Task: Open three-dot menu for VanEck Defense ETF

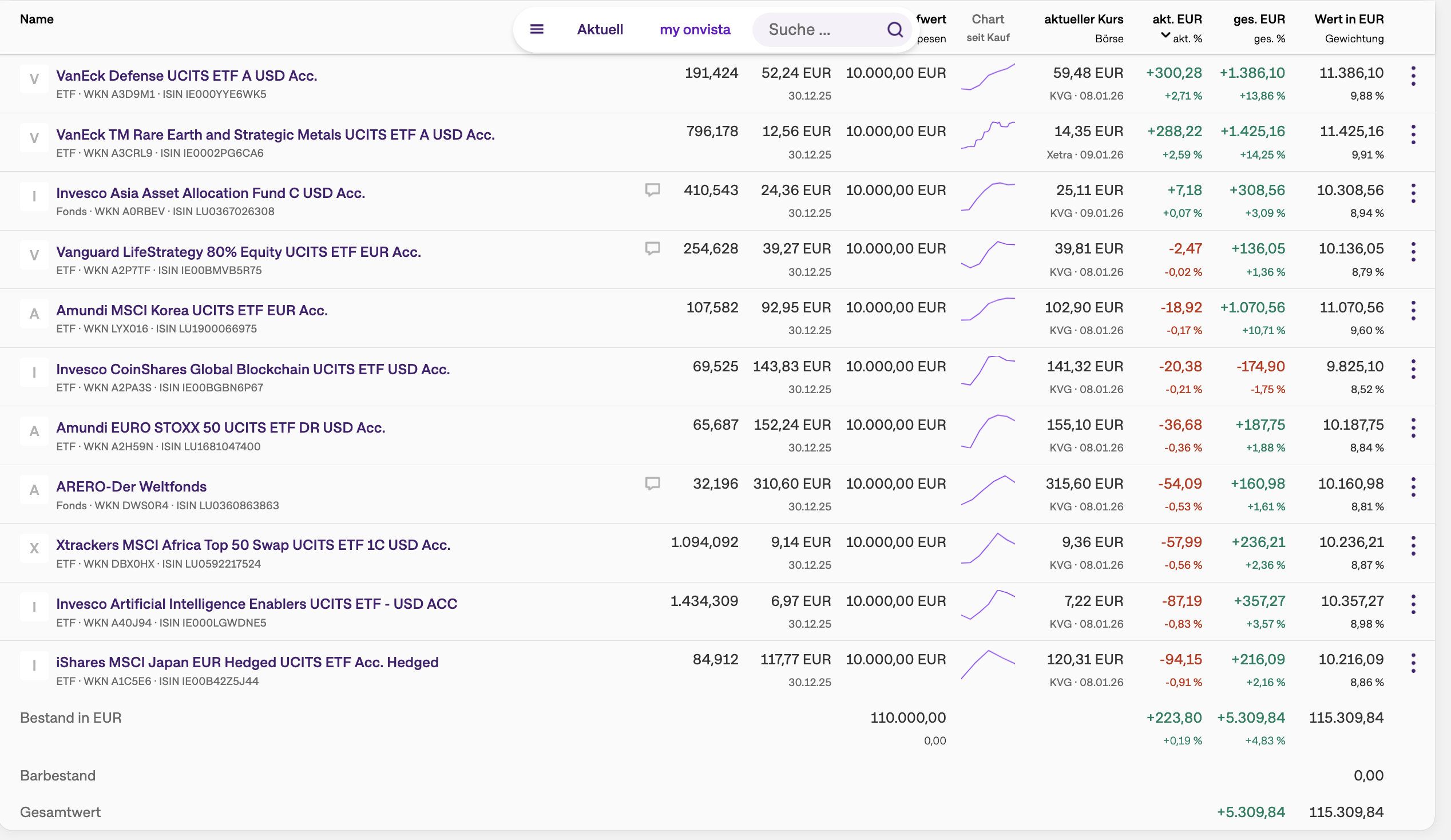Action: pyautogui.click(x=1413, y=76)
